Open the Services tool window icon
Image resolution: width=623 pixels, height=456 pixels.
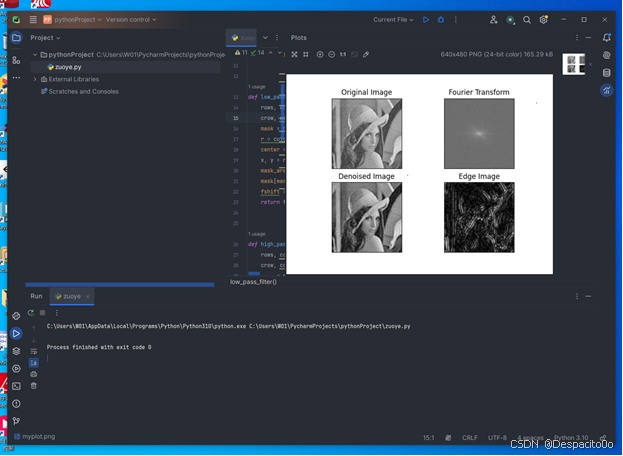(16, 369)
